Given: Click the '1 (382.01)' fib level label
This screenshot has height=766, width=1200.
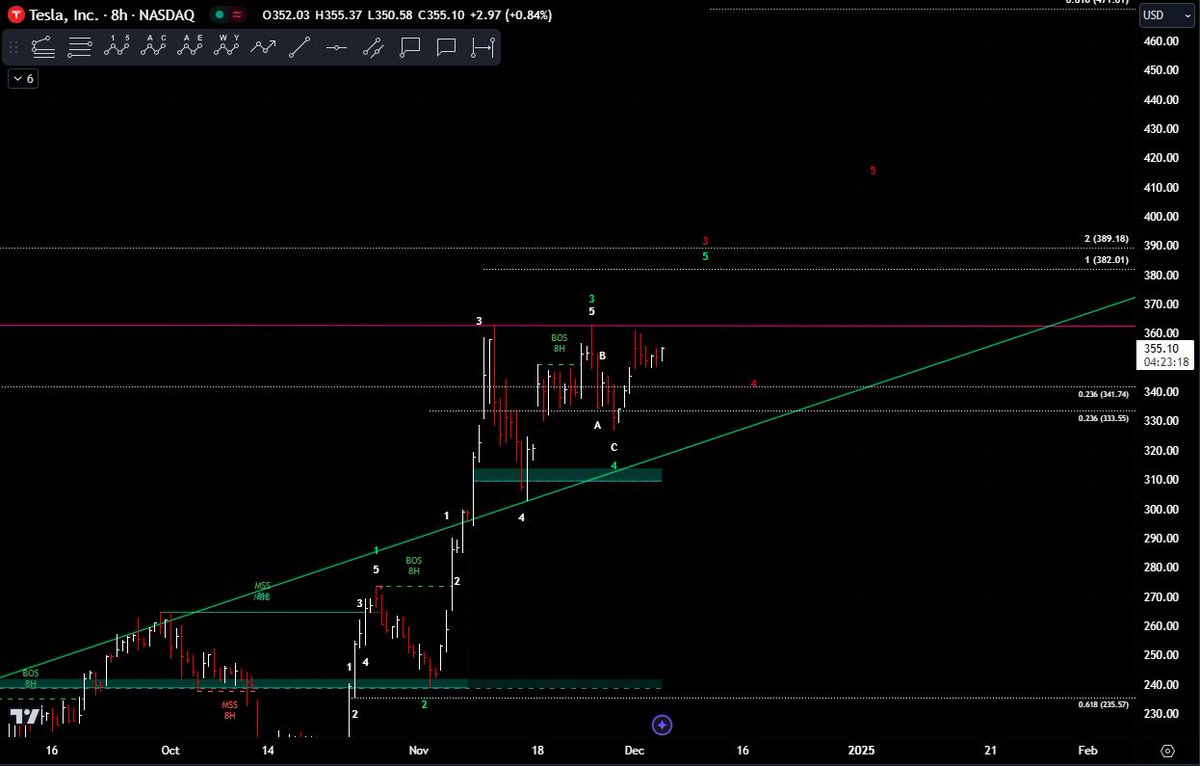Looking at the screenshot, I should coord(1106,260).
